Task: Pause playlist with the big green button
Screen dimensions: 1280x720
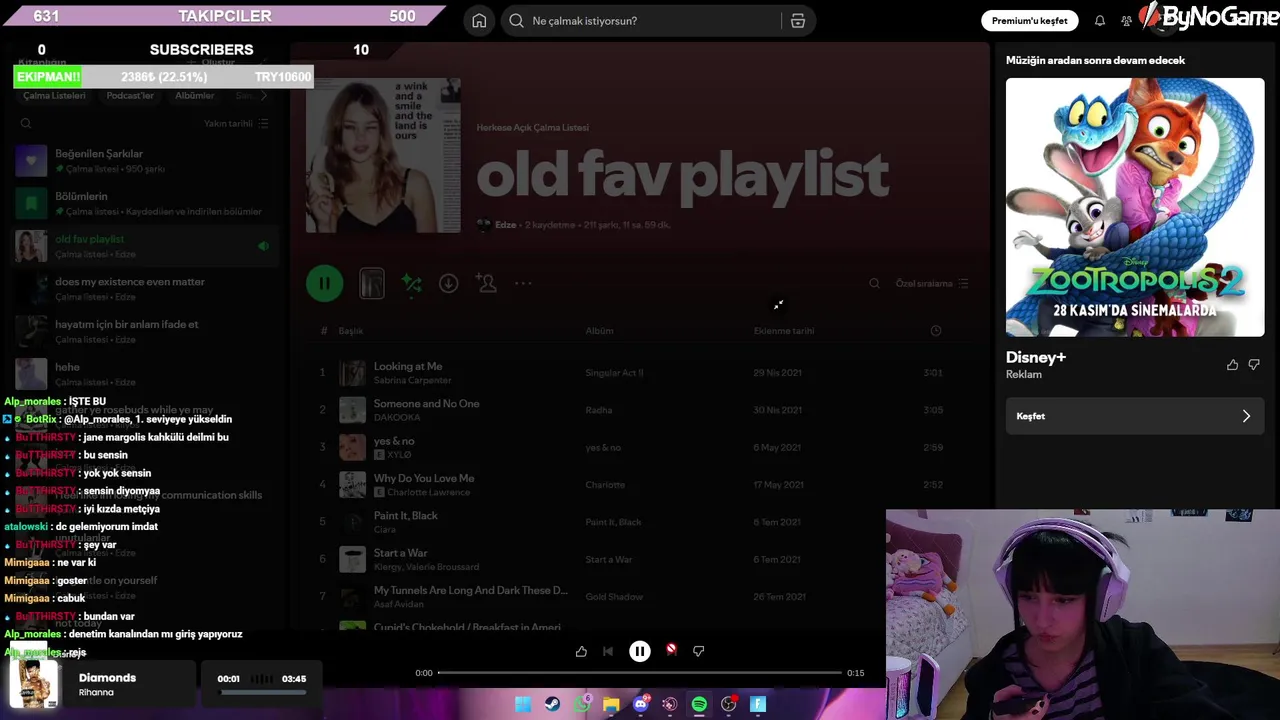Action: [x=324, y=283]
